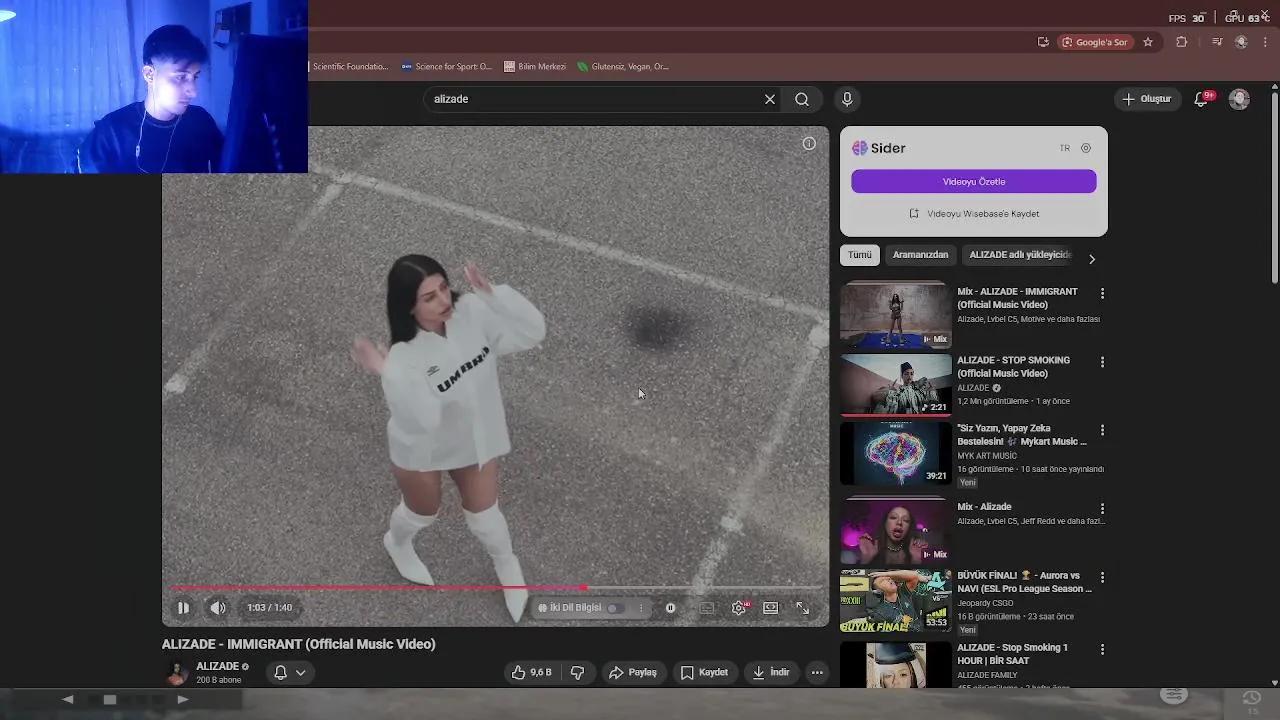Activate fullscreen on the video player
The height and width of the screenshot is (720, 1280).
(802, 607)
